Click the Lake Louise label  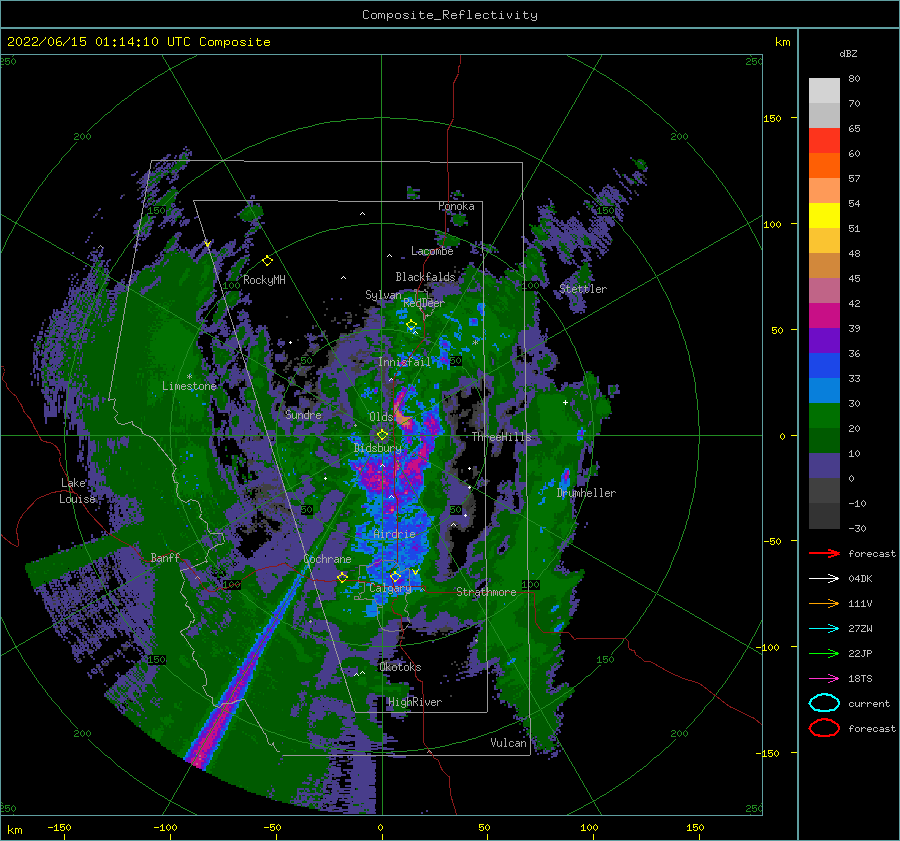pos(77,491)
